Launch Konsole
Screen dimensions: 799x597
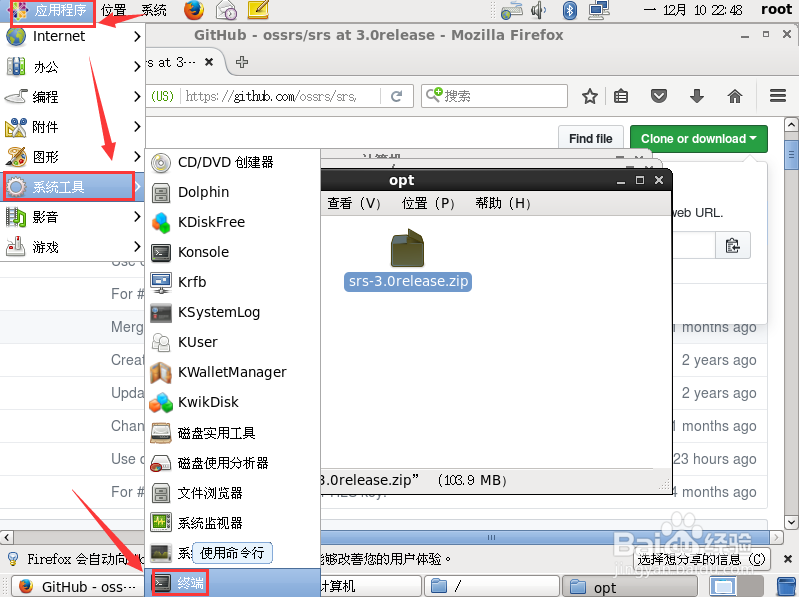click(x=232, y=252)
